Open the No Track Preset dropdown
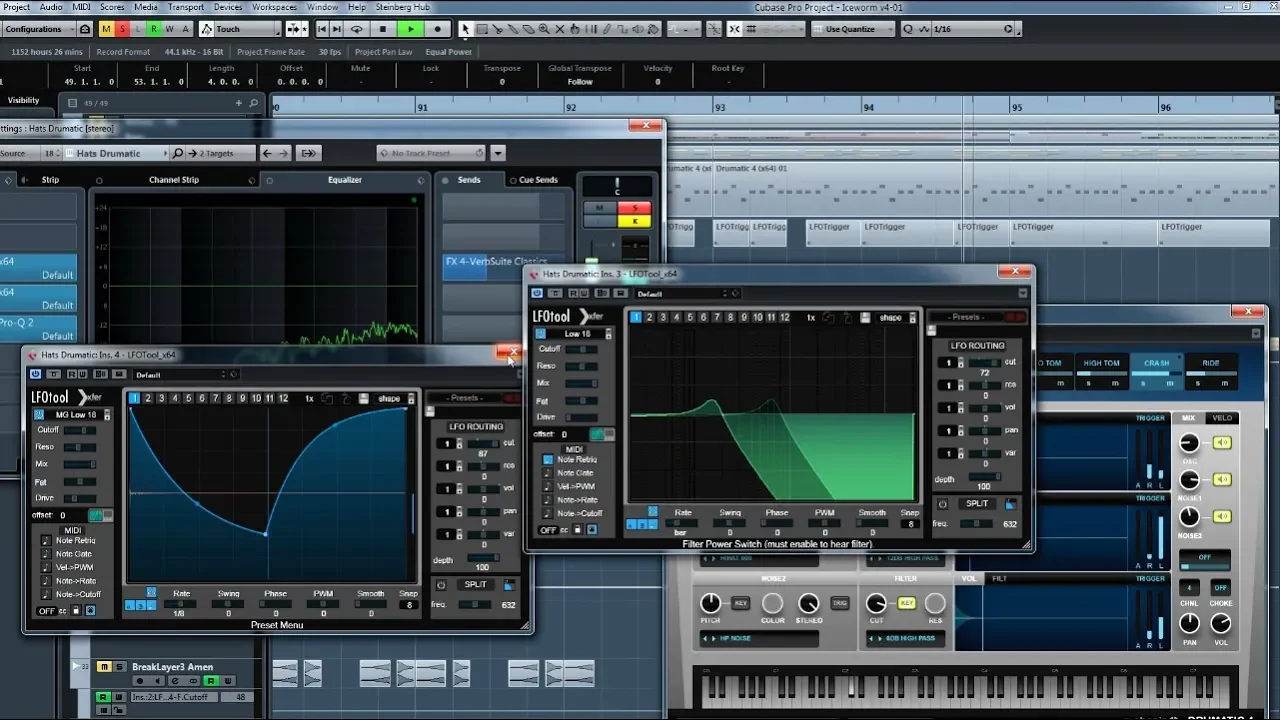Screen dimensions: 1280x720 [x=432, y=153]
